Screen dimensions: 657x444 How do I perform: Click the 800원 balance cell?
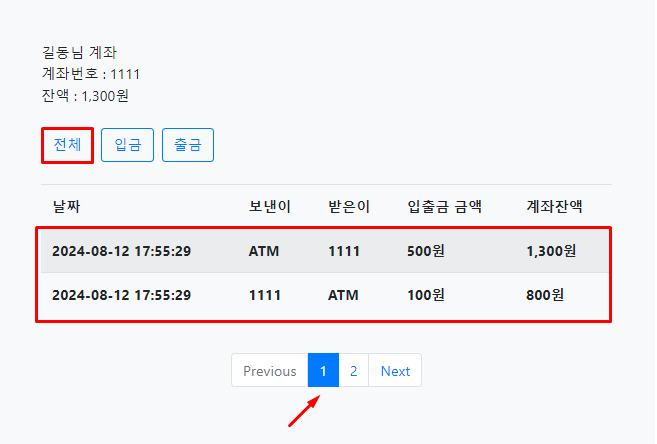click(545, 295)
